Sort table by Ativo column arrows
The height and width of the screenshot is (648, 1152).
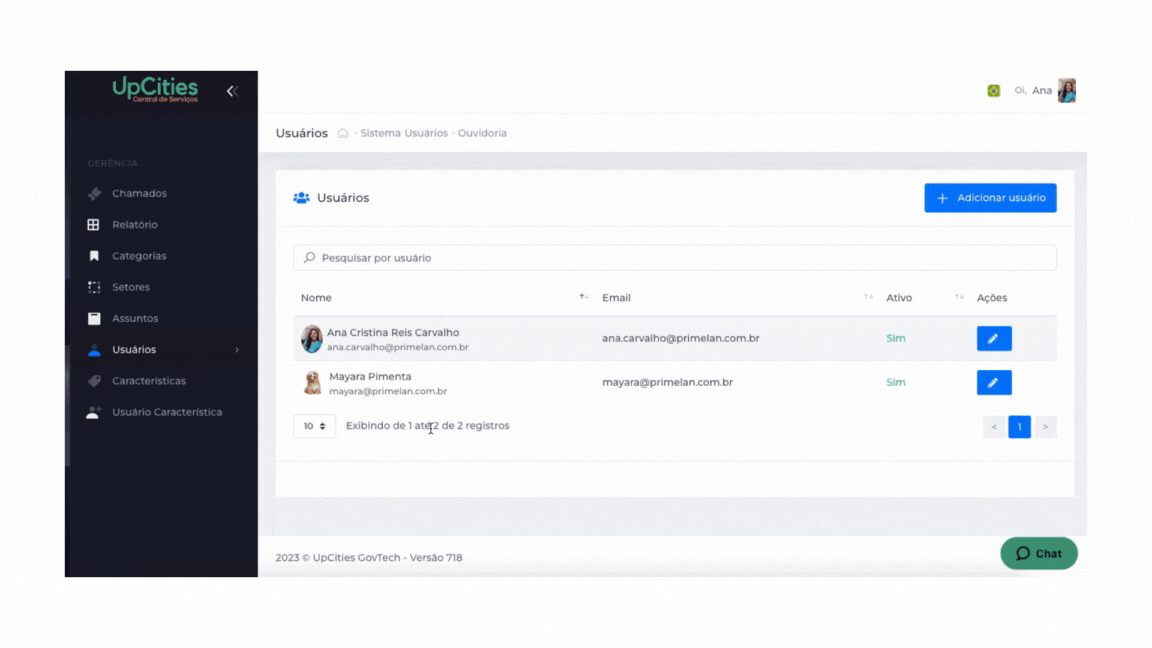(x=959, y=297)
